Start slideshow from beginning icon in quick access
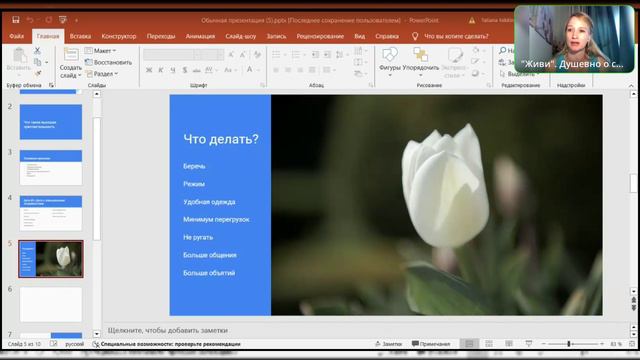This screenshot has height=360, width=640. (62, 20)
